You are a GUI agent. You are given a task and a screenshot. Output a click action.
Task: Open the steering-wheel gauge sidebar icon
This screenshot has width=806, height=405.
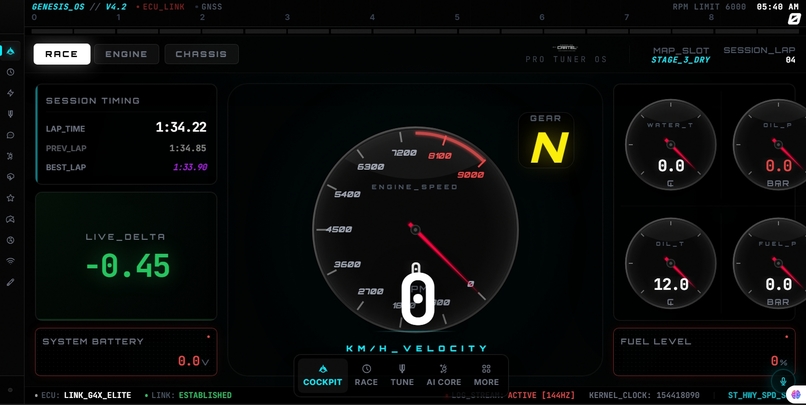click(10, 240)
